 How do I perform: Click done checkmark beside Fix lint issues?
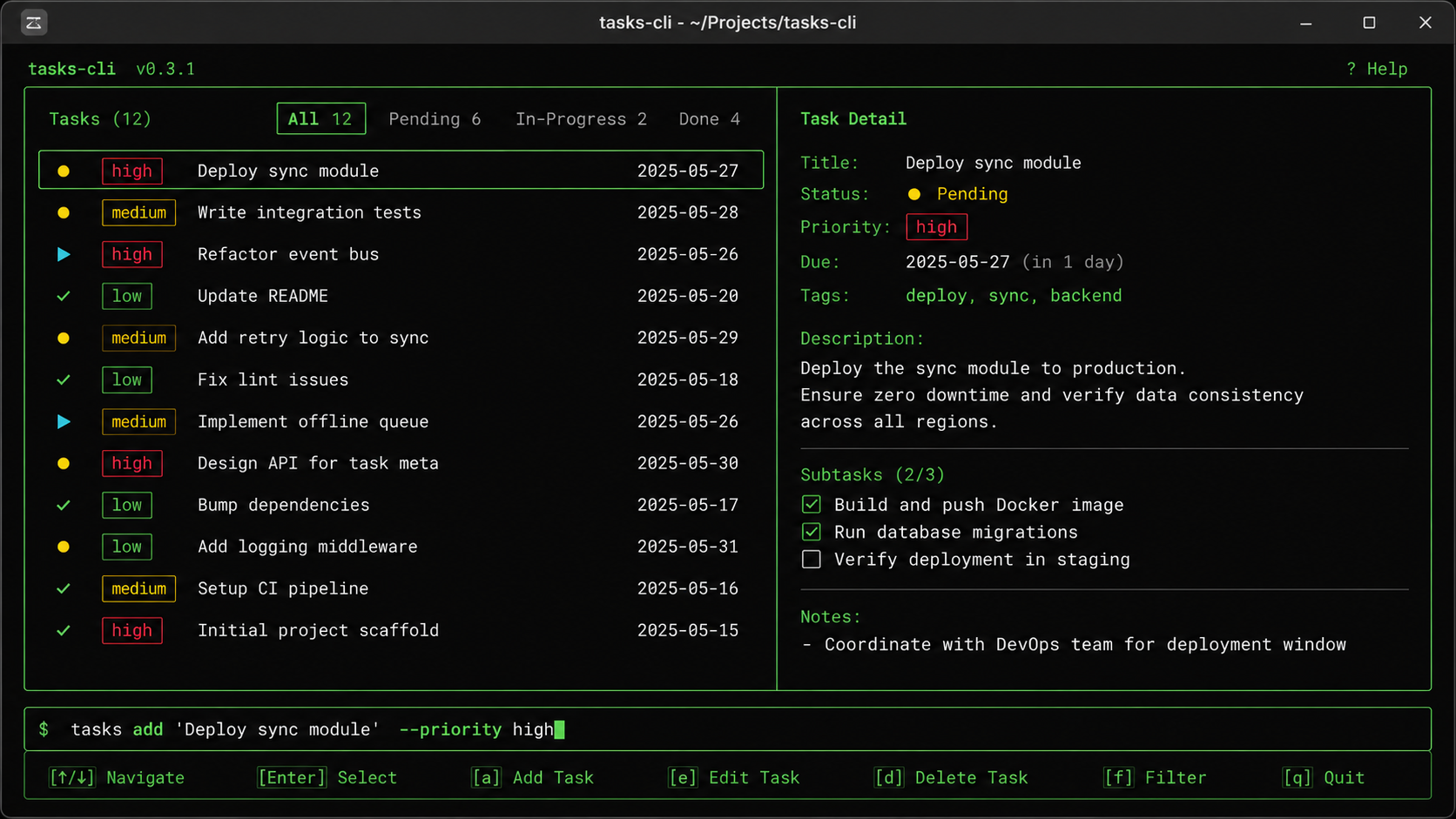64,380
